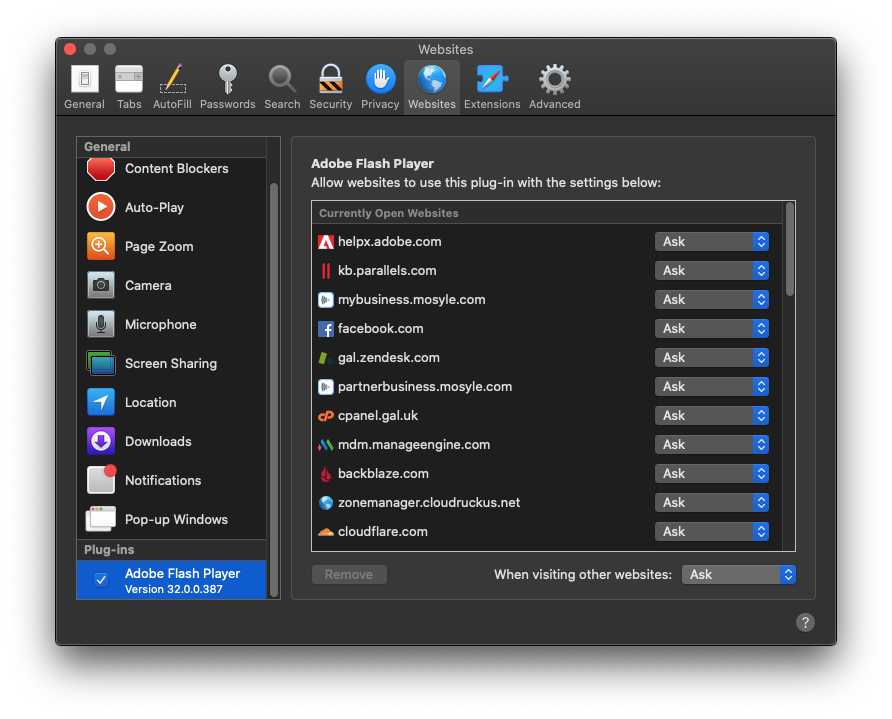Select the Downloads icon in sidebar

101,441
